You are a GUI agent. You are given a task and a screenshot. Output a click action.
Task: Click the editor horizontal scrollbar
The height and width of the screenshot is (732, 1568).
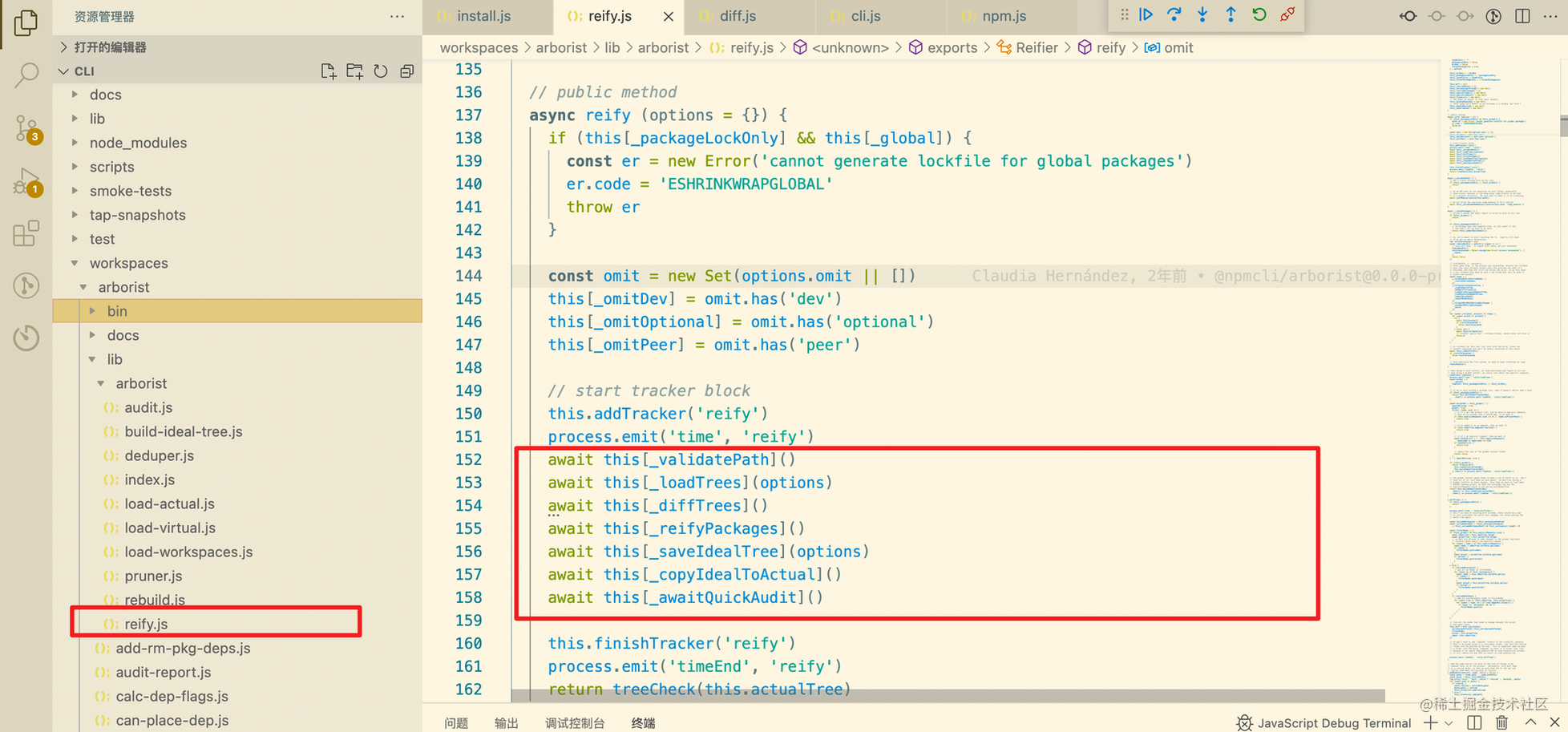click(x=948, y=695)
